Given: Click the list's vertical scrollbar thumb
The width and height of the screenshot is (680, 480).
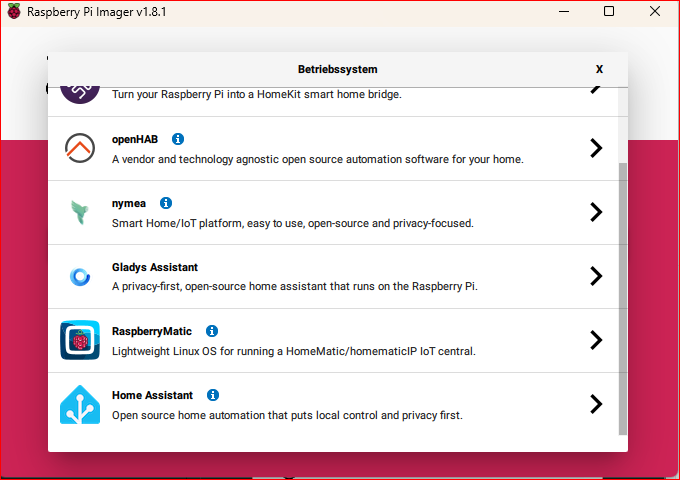Looking at the screenshot, I should pyautogui.click(x=623, y=299).
